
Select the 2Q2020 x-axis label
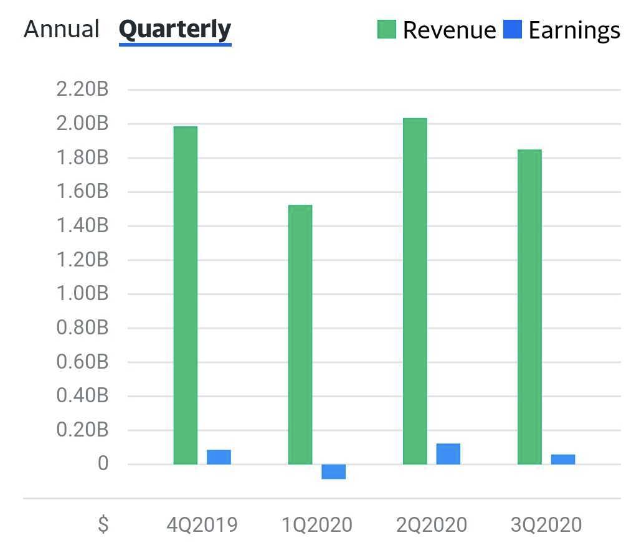tap(430, 524)
